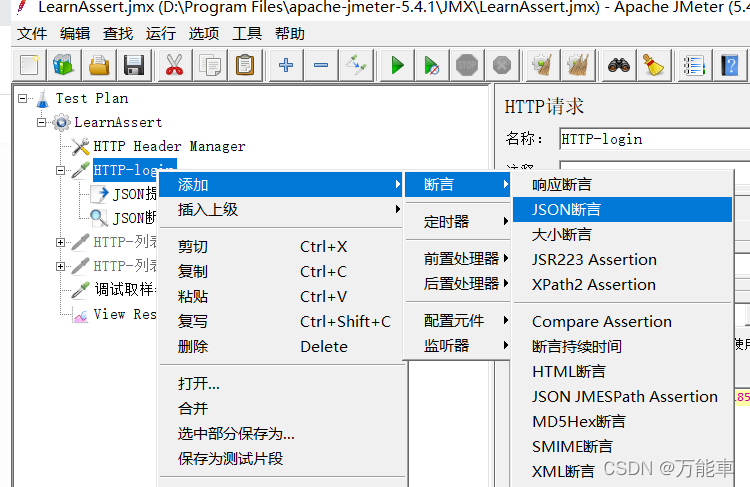This screenshot has width=750, height=487.
Task: Select XPath2 Assertion menu entry
Action: [x=622, y=284]
